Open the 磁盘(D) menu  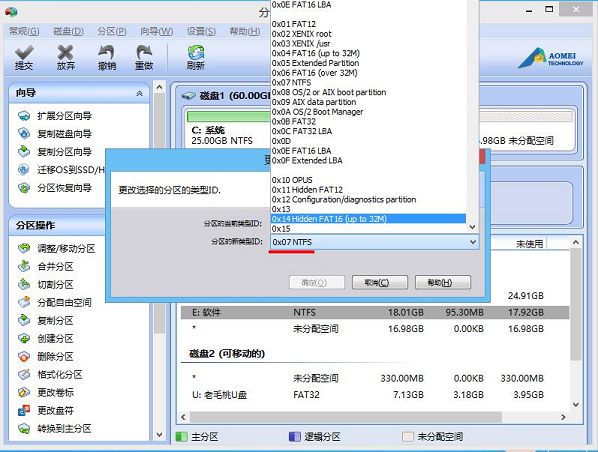tap(68, 31)
